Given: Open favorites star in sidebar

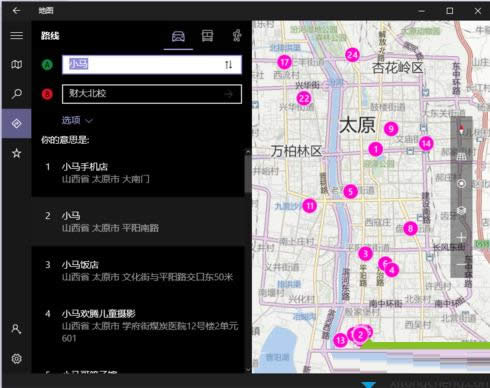Looking at the screenshot, I should [16, 153].
